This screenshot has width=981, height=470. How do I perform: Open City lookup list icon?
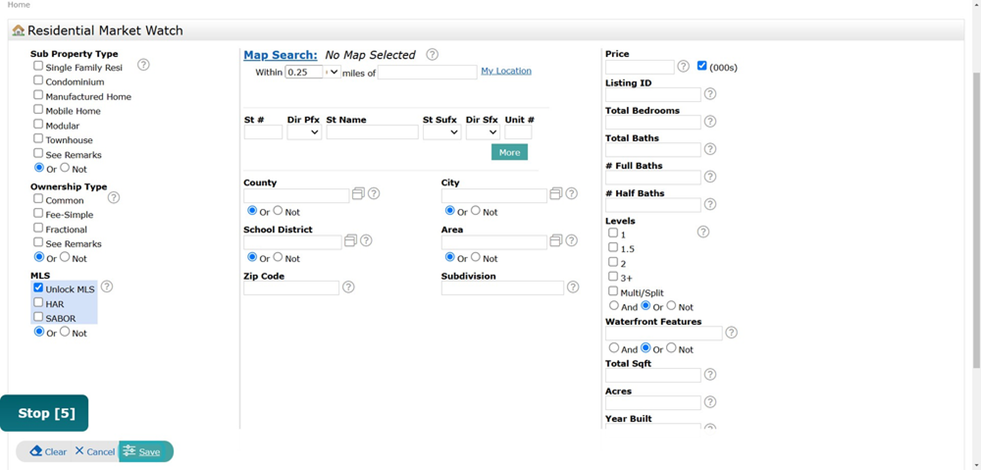(556, 193)
